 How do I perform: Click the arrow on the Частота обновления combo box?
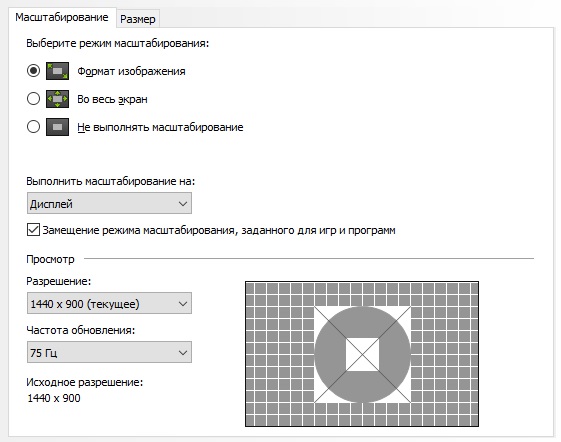(183, 353)
